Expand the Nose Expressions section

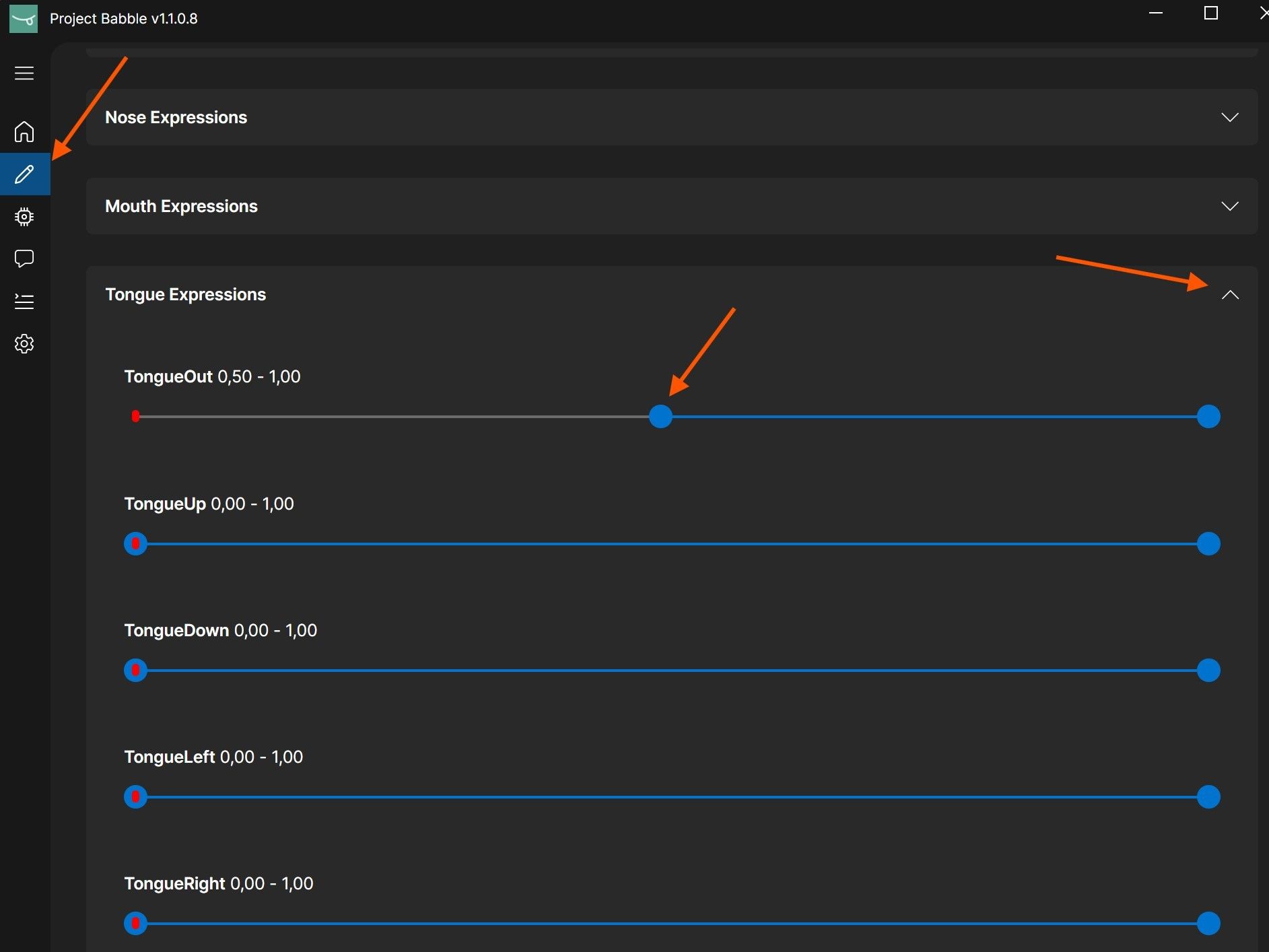(1231, 117)
